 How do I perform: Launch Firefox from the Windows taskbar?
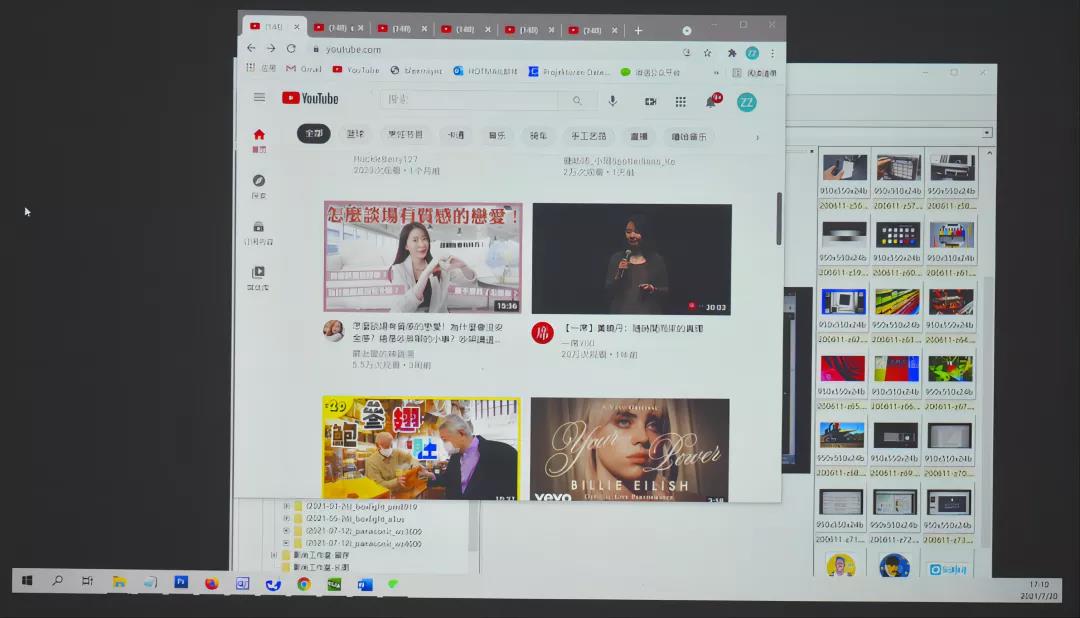(x=211, y=583)
